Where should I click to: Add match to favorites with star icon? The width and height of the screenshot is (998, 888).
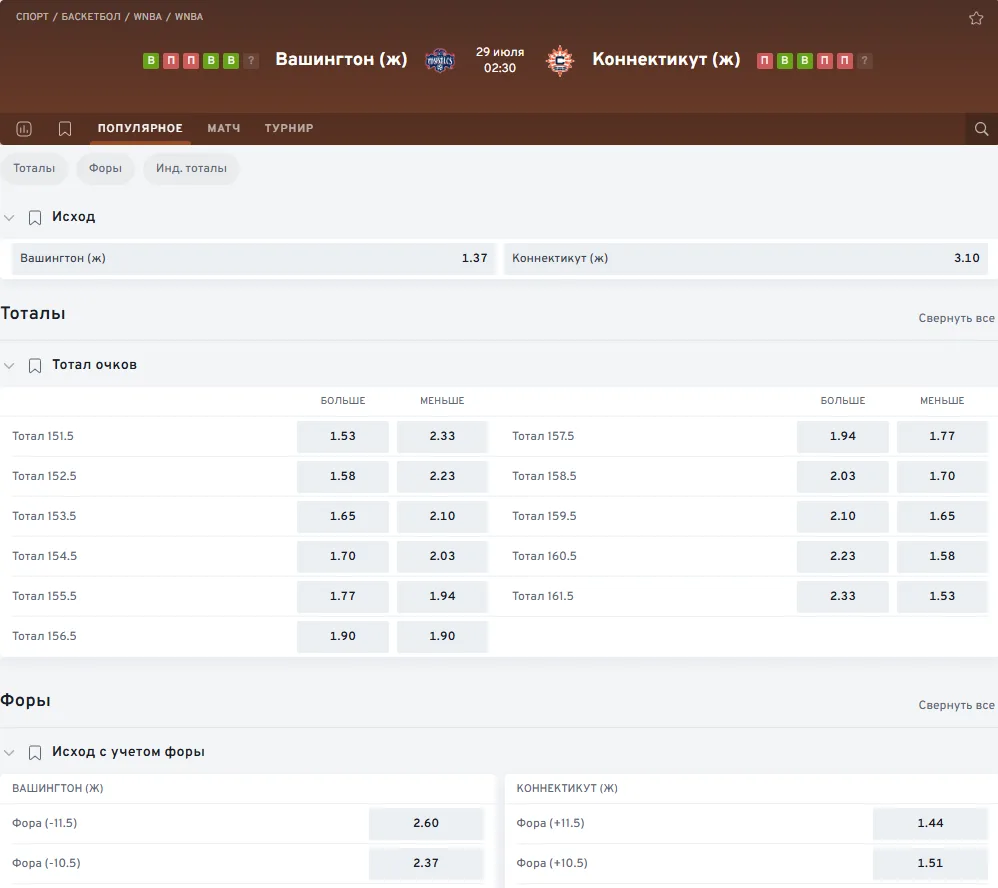point(976,18)
